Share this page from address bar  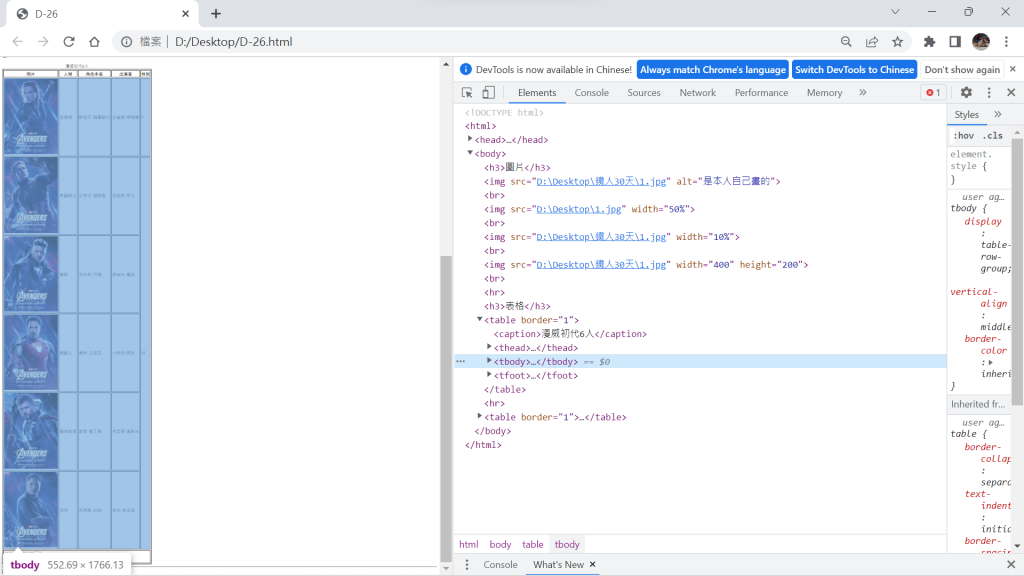[872, 42]
